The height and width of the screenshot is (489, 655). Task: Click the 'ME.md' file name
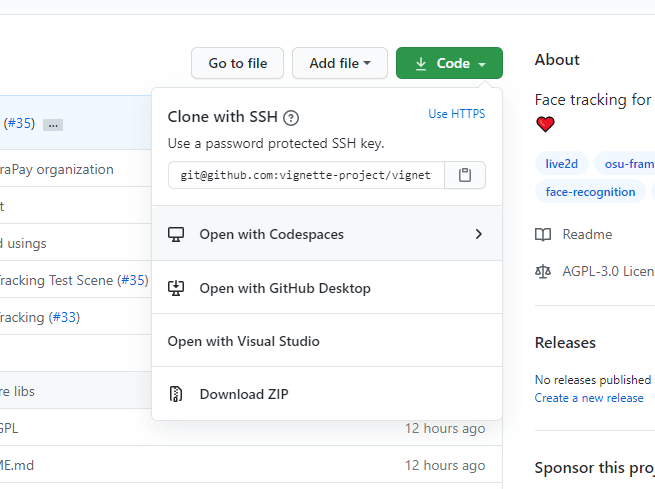(17, 465)
